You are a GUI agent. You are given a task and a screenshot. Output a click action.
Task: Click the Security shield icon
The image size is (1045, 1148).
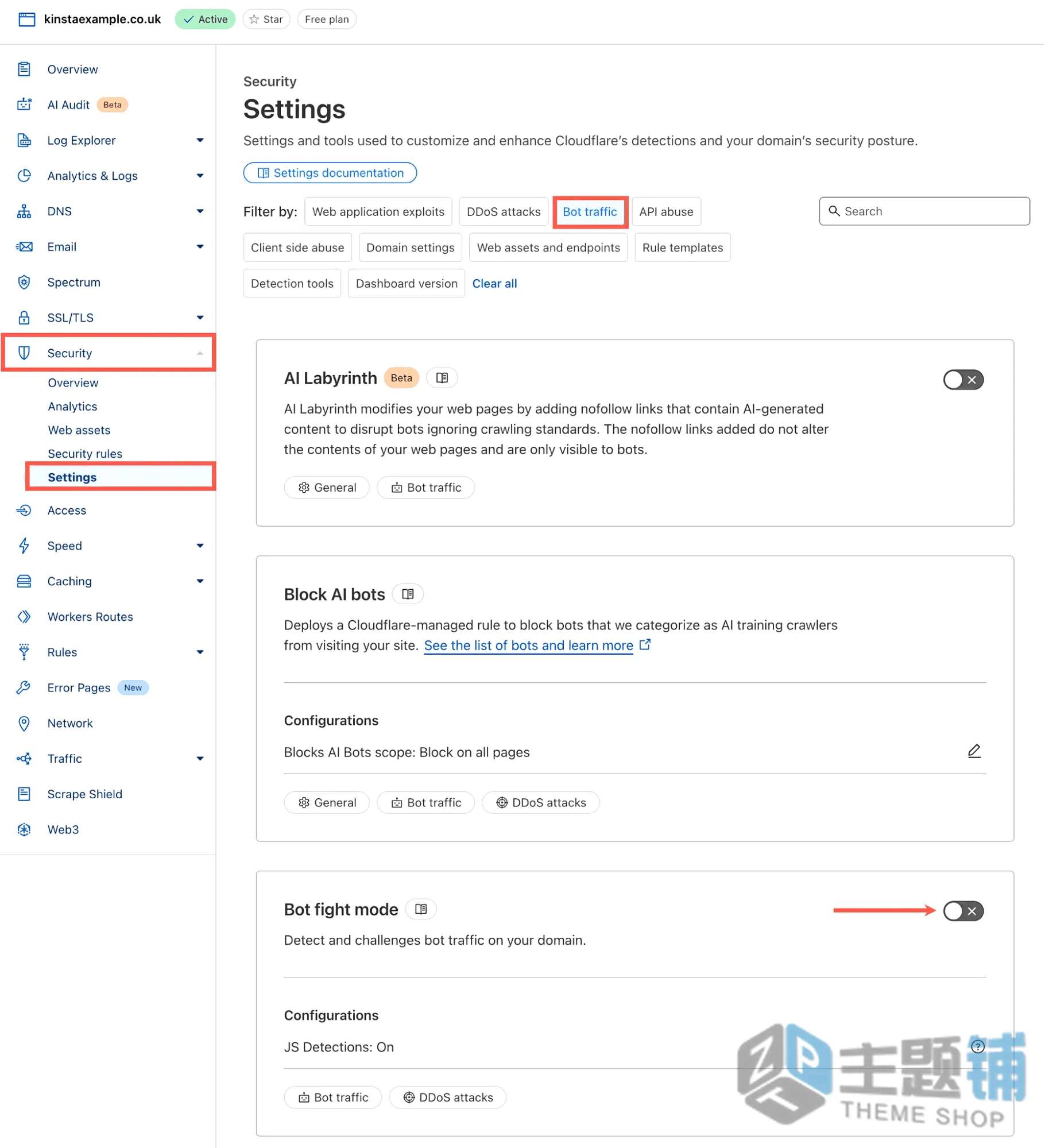(x=24, y=353)
